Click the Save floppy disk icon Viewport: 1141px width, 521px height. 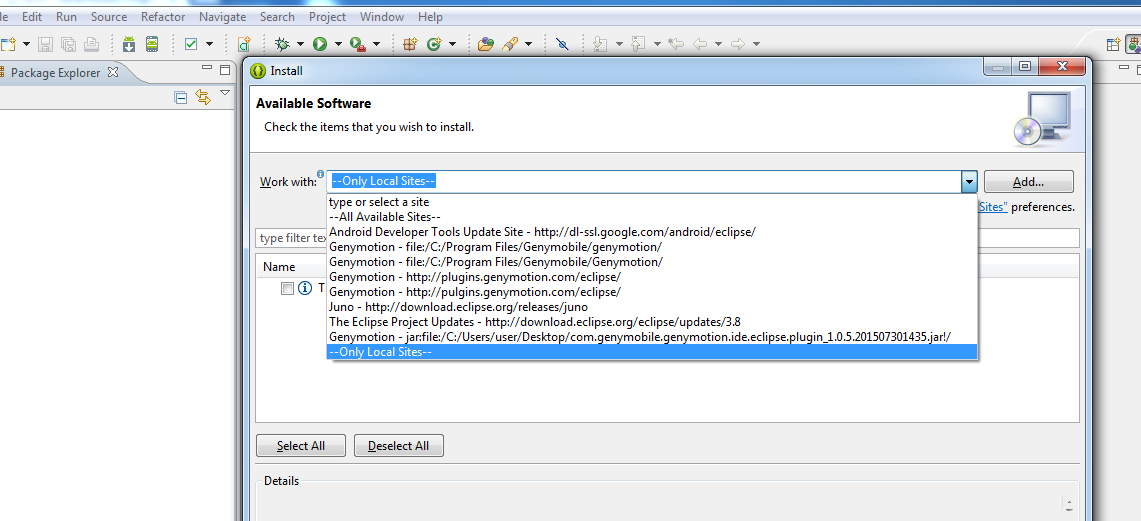(46, 44)
